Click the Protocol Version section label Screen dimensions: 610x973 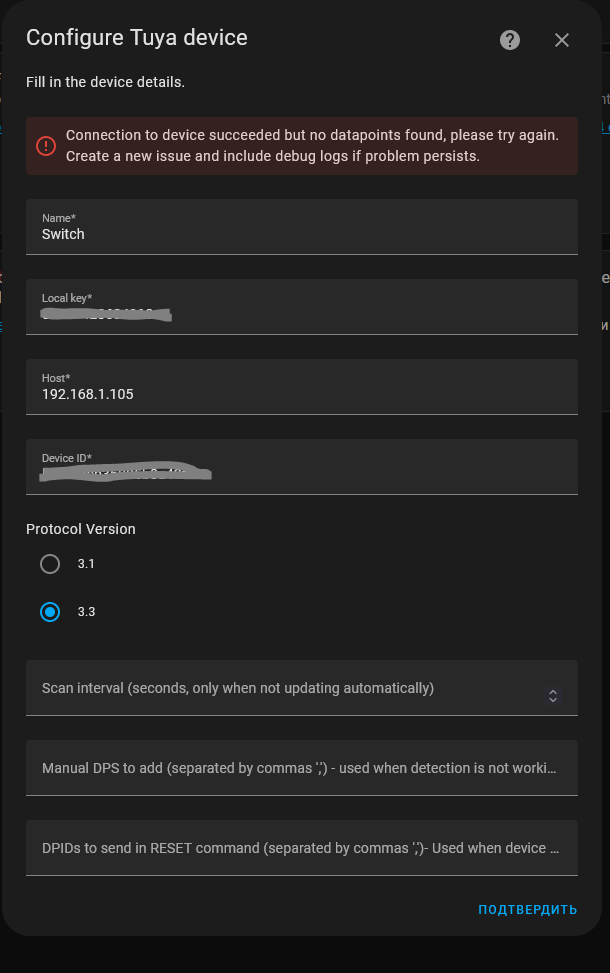(x=80, y=529)
